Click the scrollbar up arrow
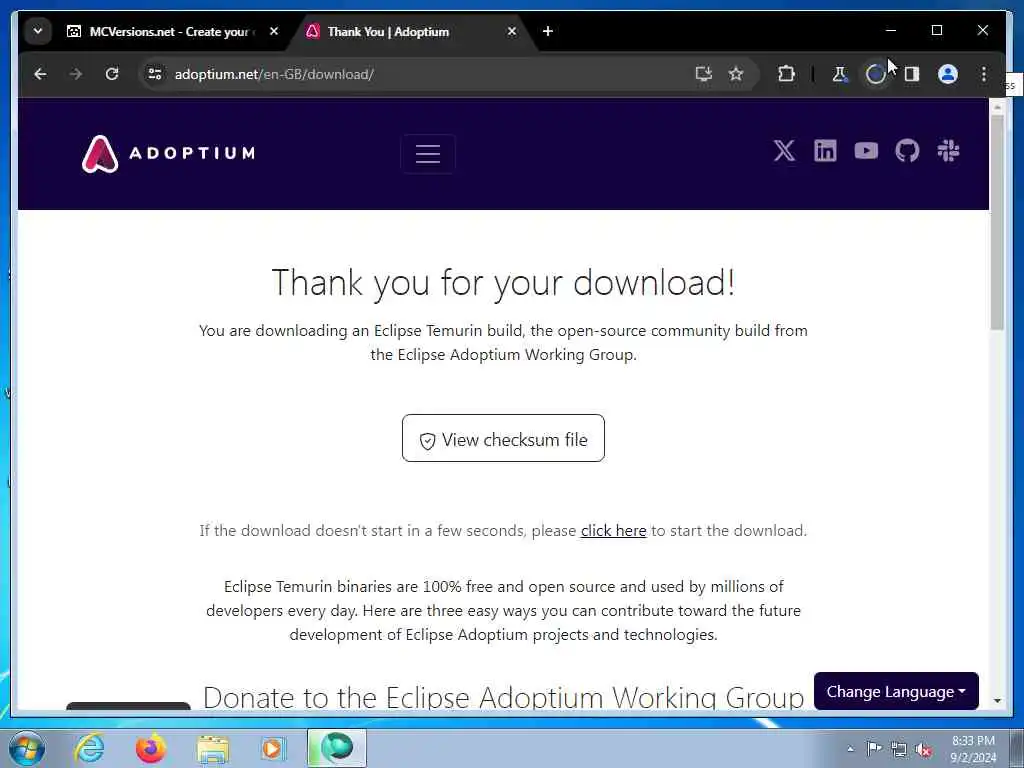1024x768 pixels. point(997,106)
